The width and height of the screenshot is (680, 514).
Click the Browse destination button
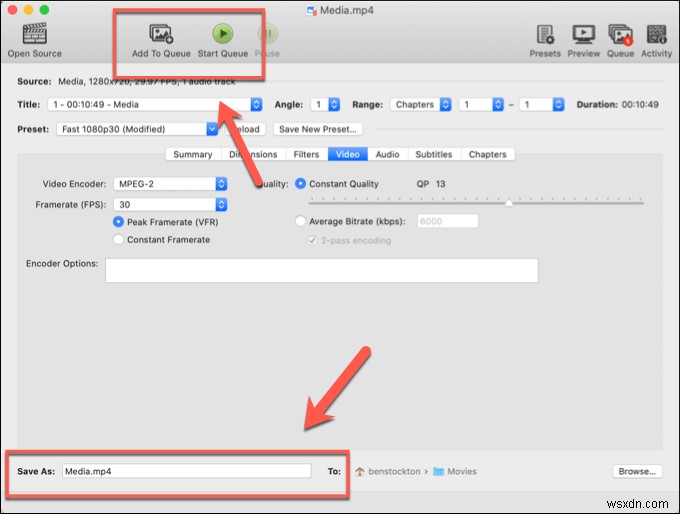click(x=637, y=471)
